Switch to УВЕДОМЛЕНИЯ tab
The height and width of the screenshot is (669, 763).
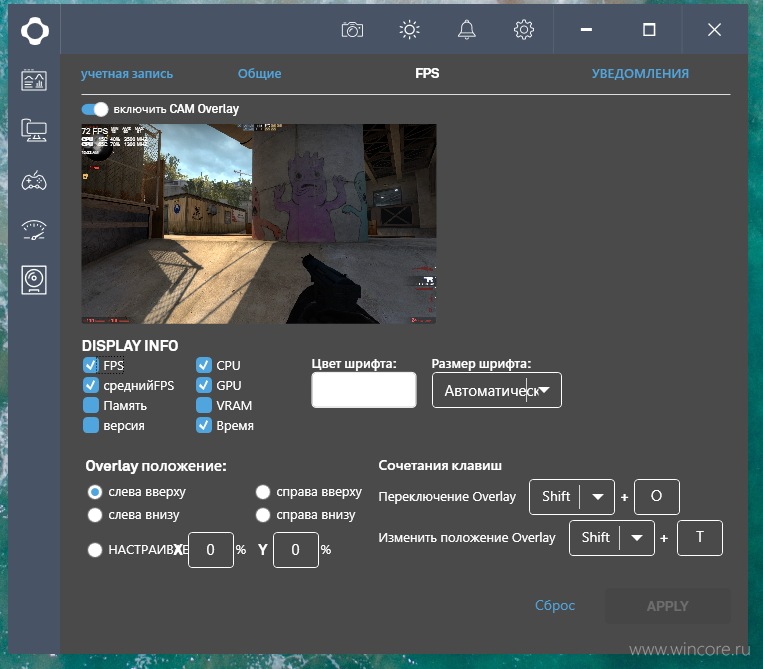(640, 73)
